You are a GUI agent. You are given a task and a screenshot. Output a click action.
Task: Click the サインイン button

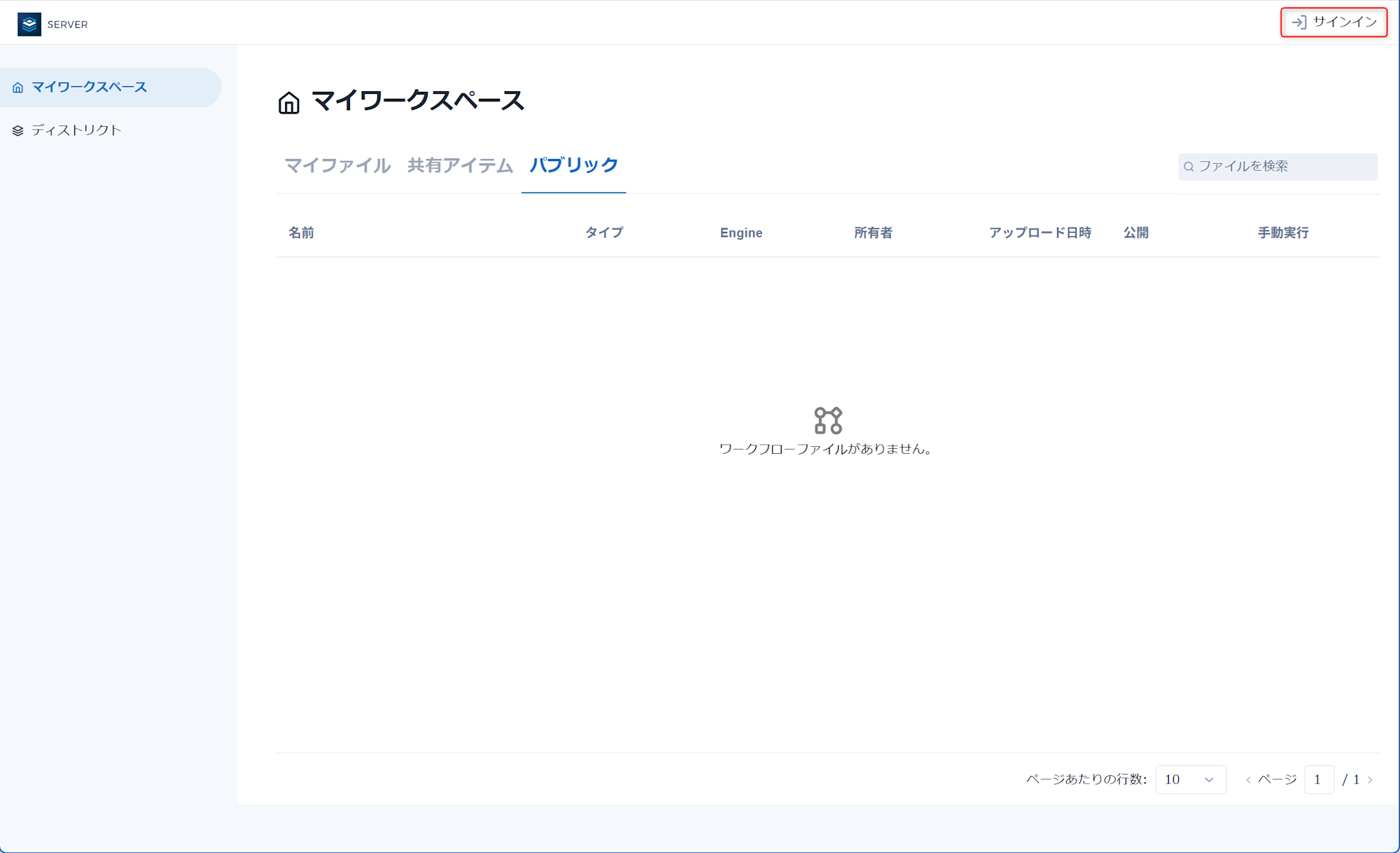click(x=1333, y=22)
